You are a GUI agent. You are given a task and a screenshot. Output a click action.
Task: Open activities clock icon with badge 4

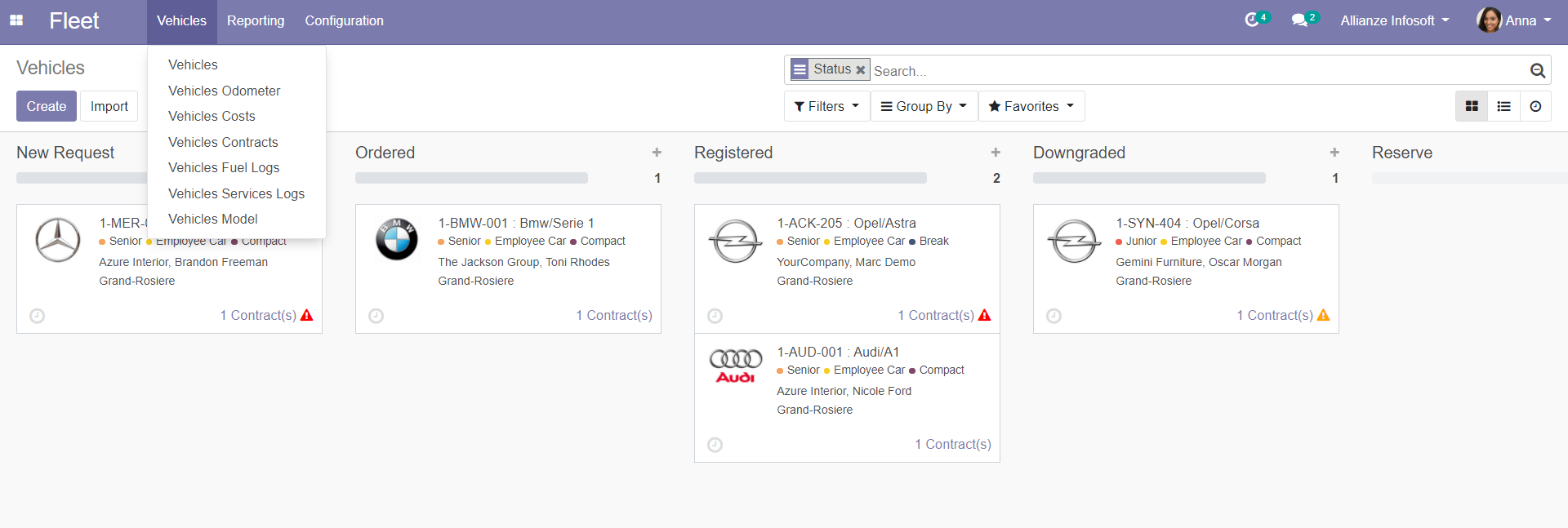coord(1256,20)
